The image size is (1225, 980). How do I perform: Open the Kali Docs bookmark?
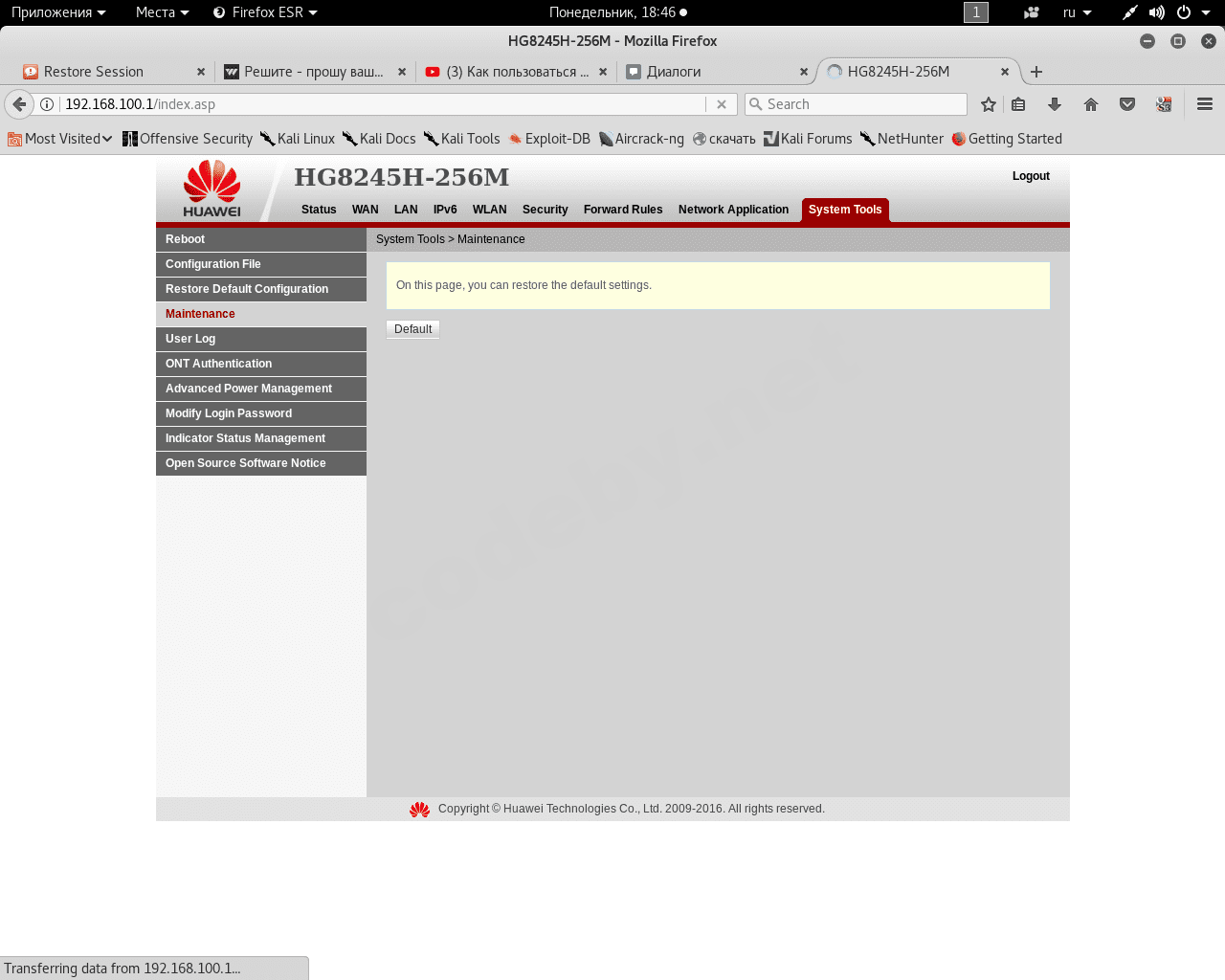379,139
